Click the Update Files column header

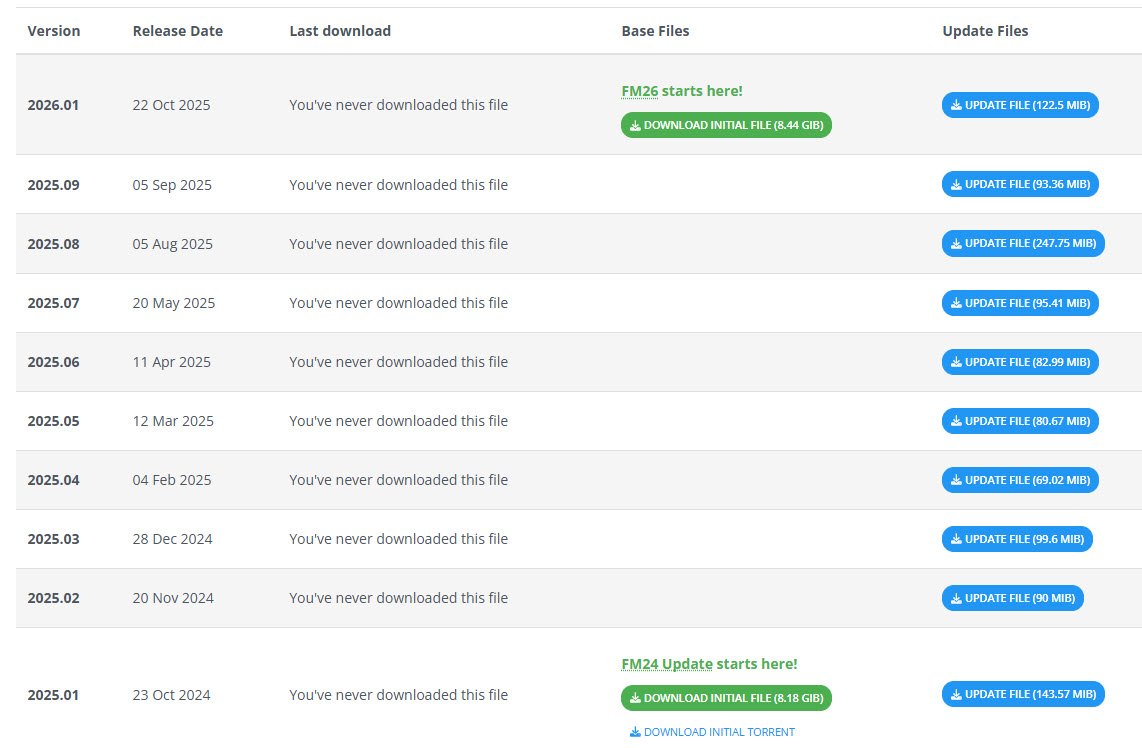pyautogui.click(x=985, y=31)
